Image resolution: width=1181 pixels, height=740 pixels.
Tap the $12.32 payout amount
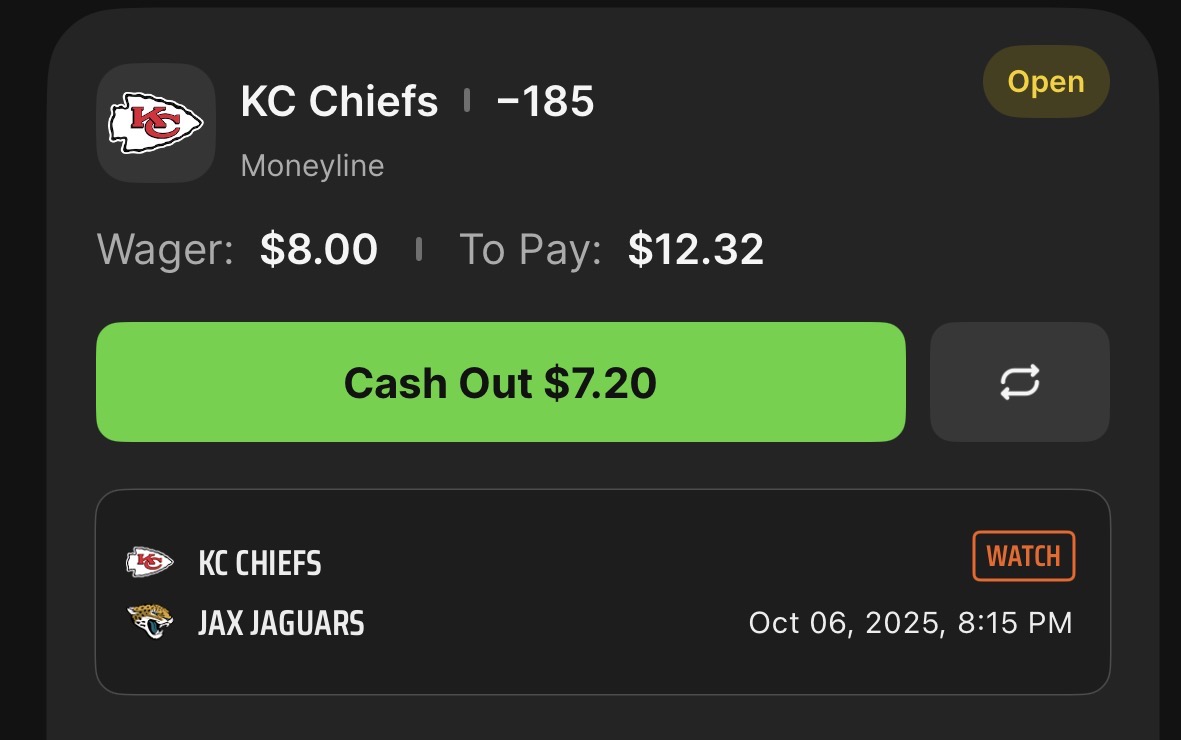click(x=696, y=250)
